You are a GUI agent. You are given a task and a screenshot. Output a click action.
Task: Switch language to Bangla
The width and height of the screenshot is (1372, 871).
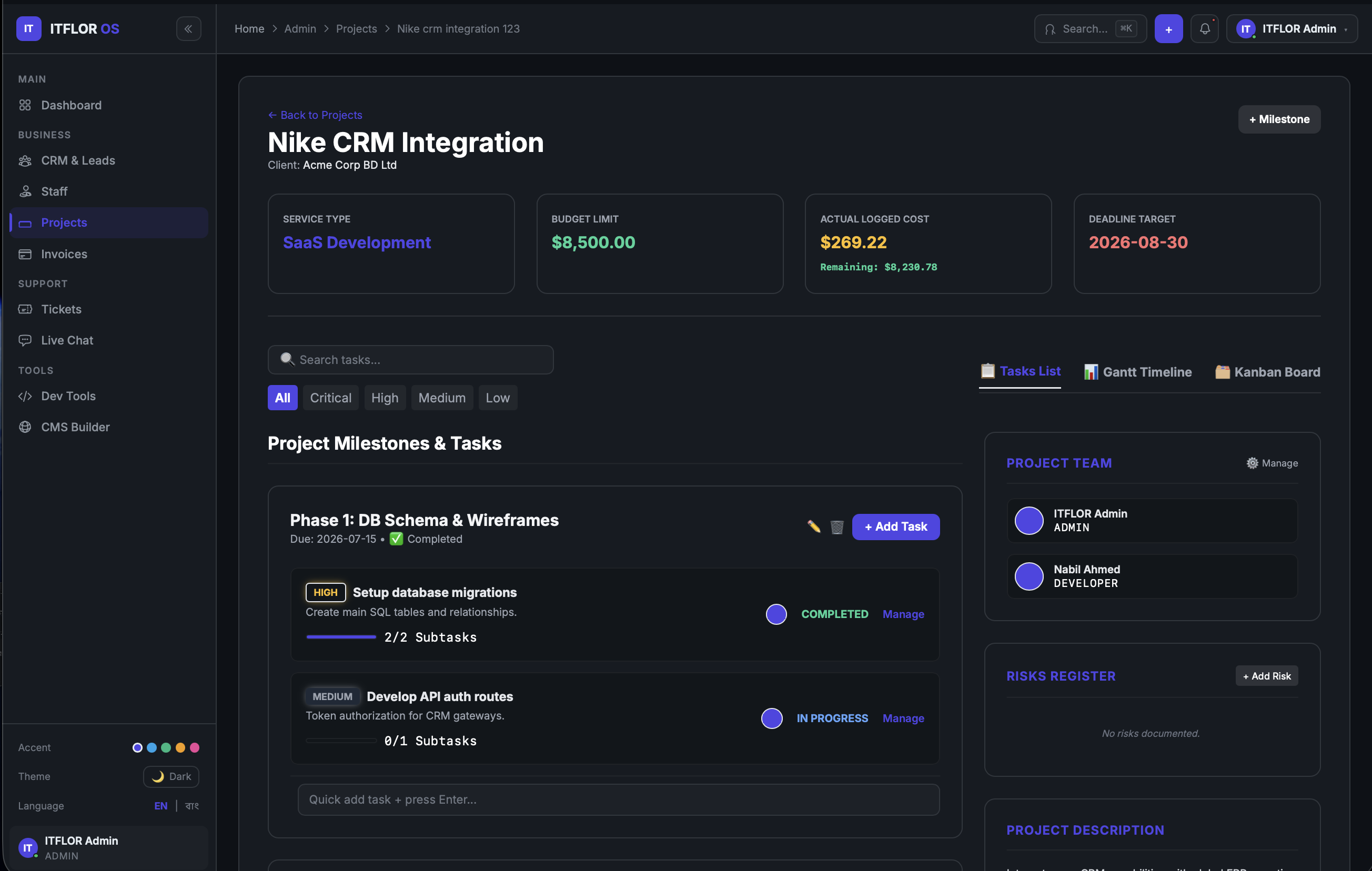pyautogui.click(x=192, y=805)
